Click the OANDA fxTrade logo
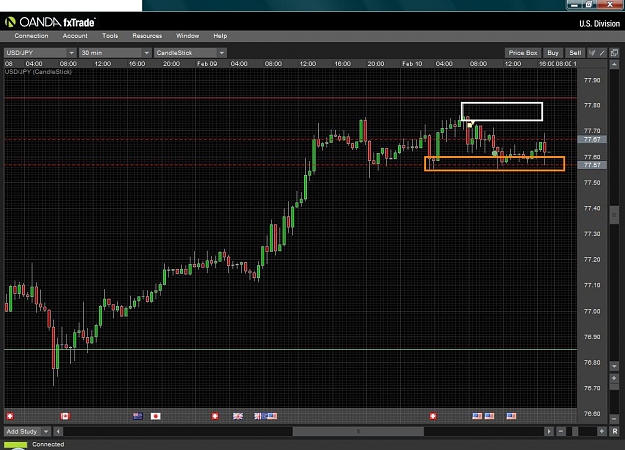The height and width of the screenshot is (450, 625). pyautogui.click(x=50, y=22)
